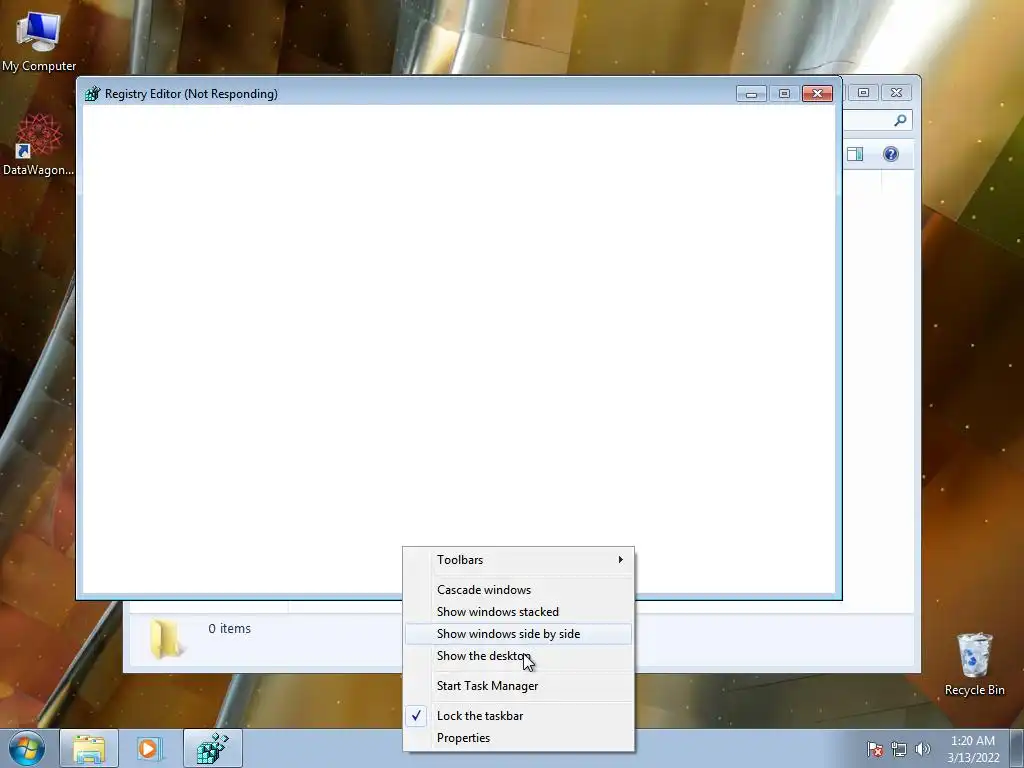Toggle the preview pane icon in Explorer window

click(855, 154)
